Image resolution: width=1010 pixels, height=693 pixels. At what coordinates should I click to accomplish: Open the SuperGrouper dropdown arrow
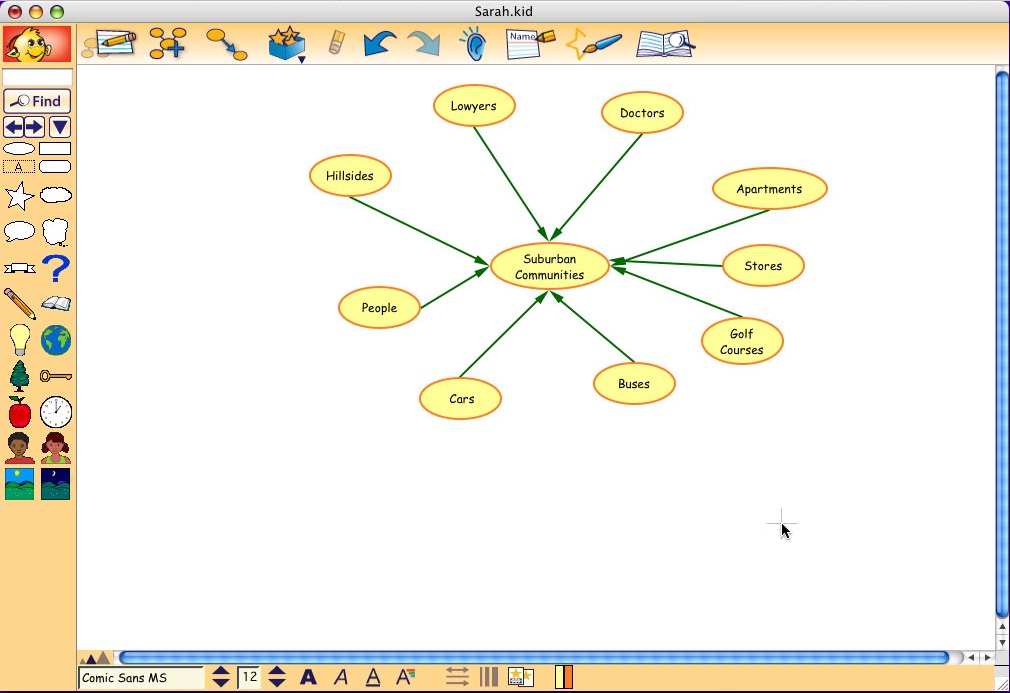[301, 59]
